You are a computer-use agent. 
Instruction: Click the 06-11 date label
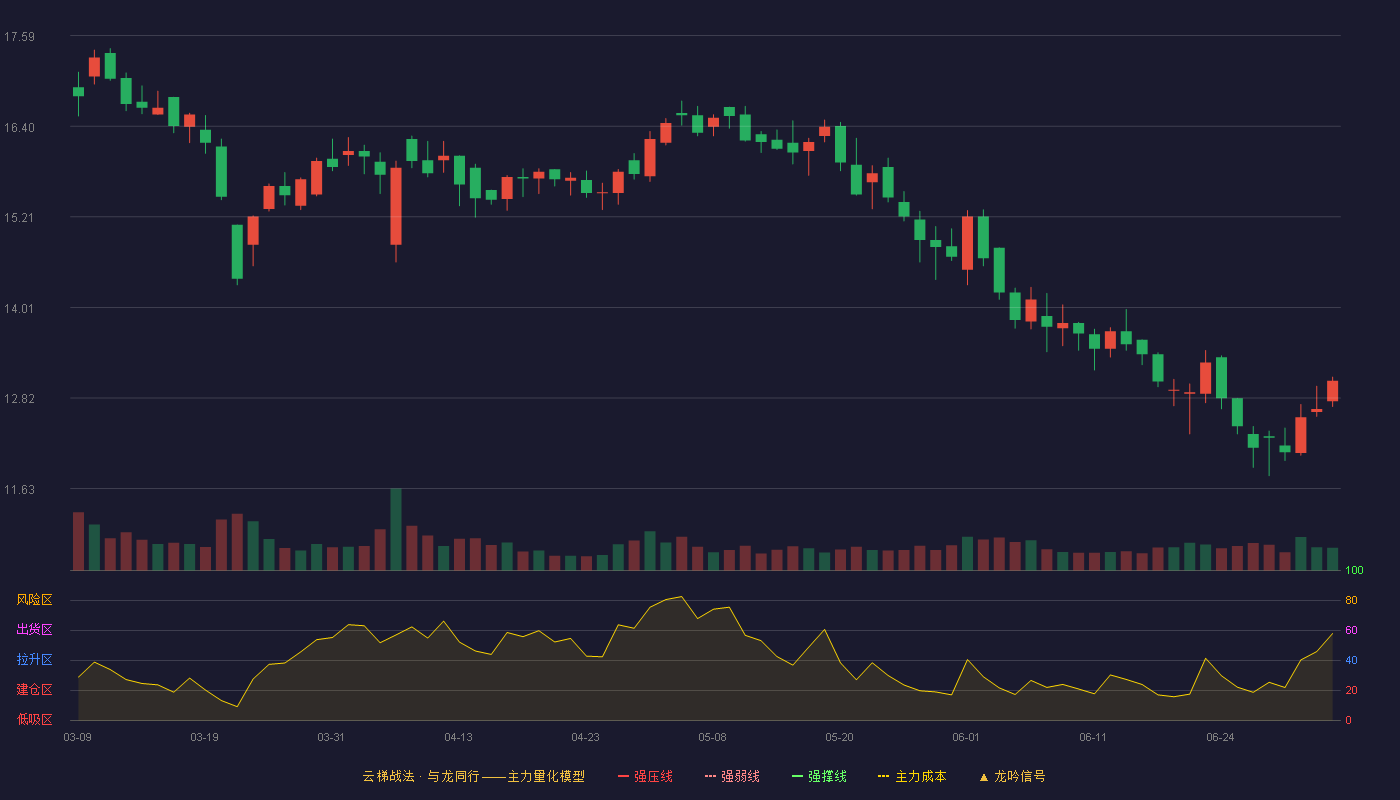click(1093, 737)
